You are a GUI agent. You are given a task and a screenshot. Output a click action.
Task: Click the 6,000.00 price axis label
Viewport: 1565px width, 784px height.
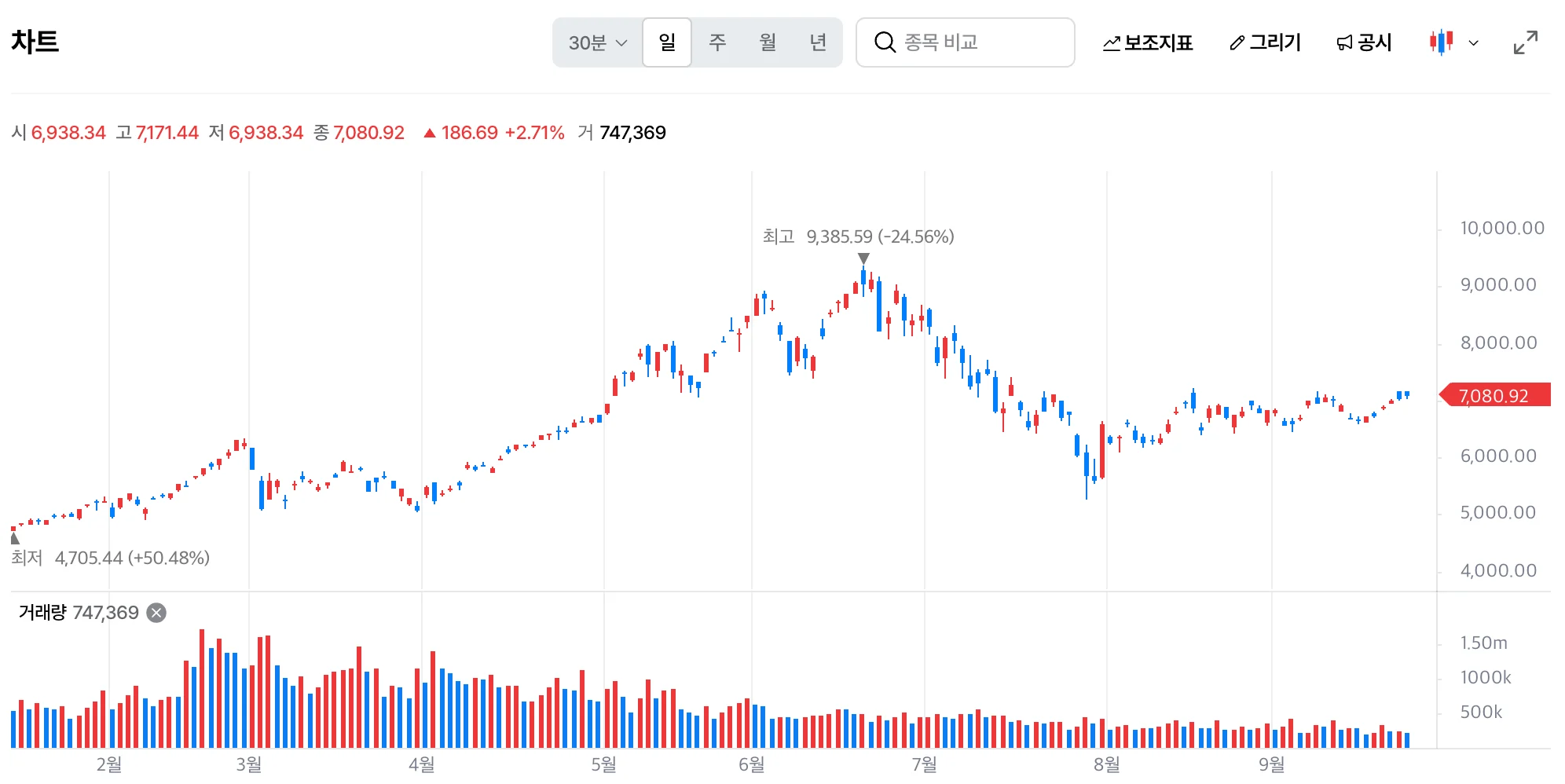pyautogui.click(x=1498, y=456)
